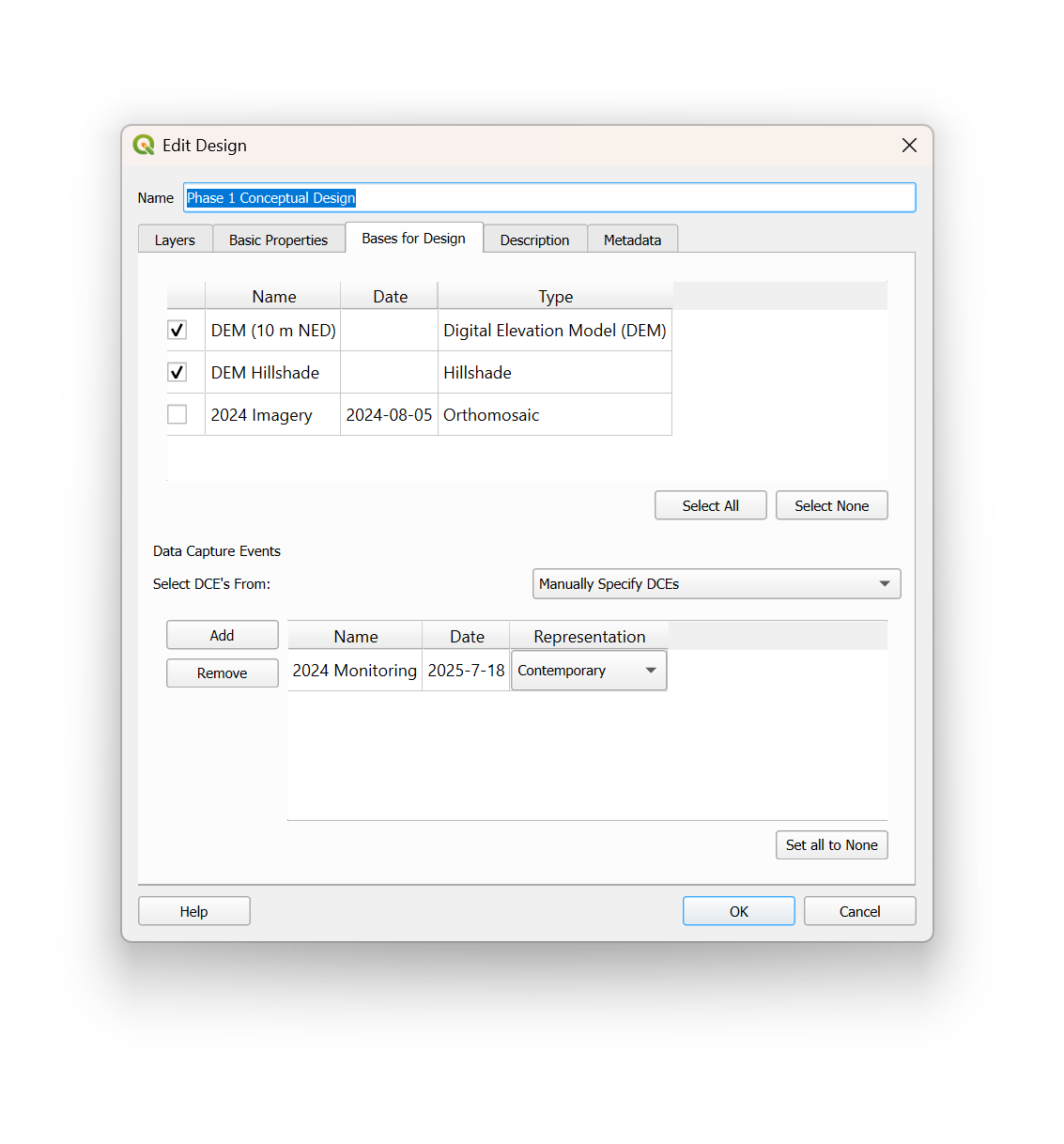Viewport: 1064px width, 1144px height.
Task: Confirm with the OK button
Action: [739, 911]
